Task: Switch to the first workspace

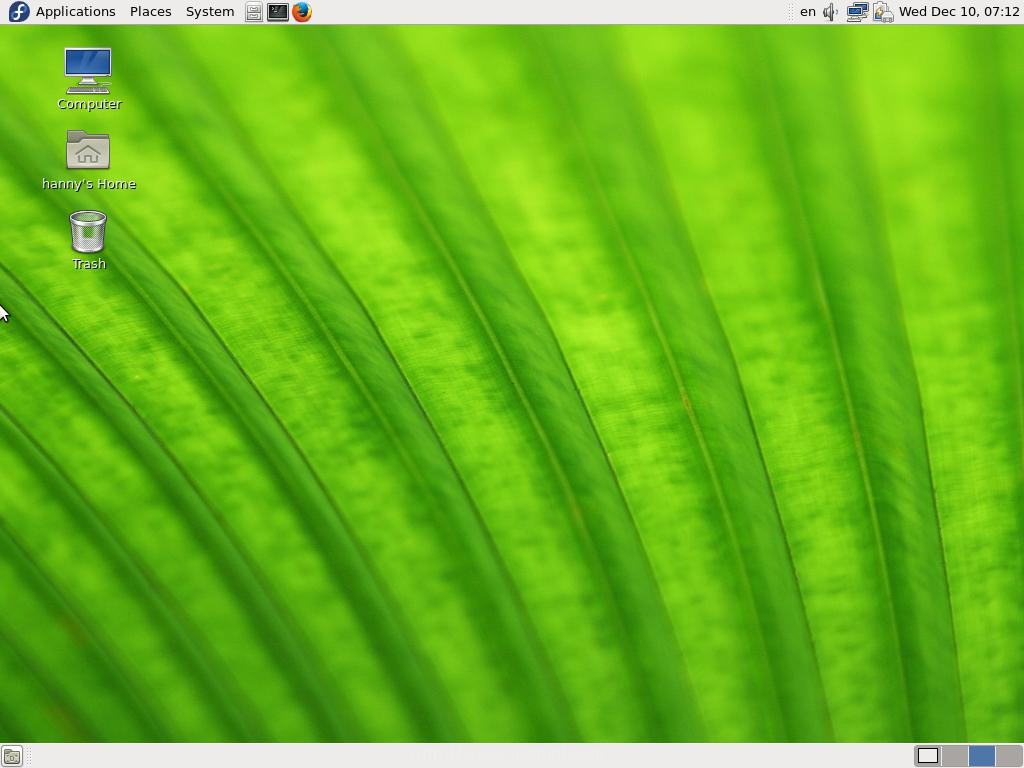Action: (x=928, y=756)
